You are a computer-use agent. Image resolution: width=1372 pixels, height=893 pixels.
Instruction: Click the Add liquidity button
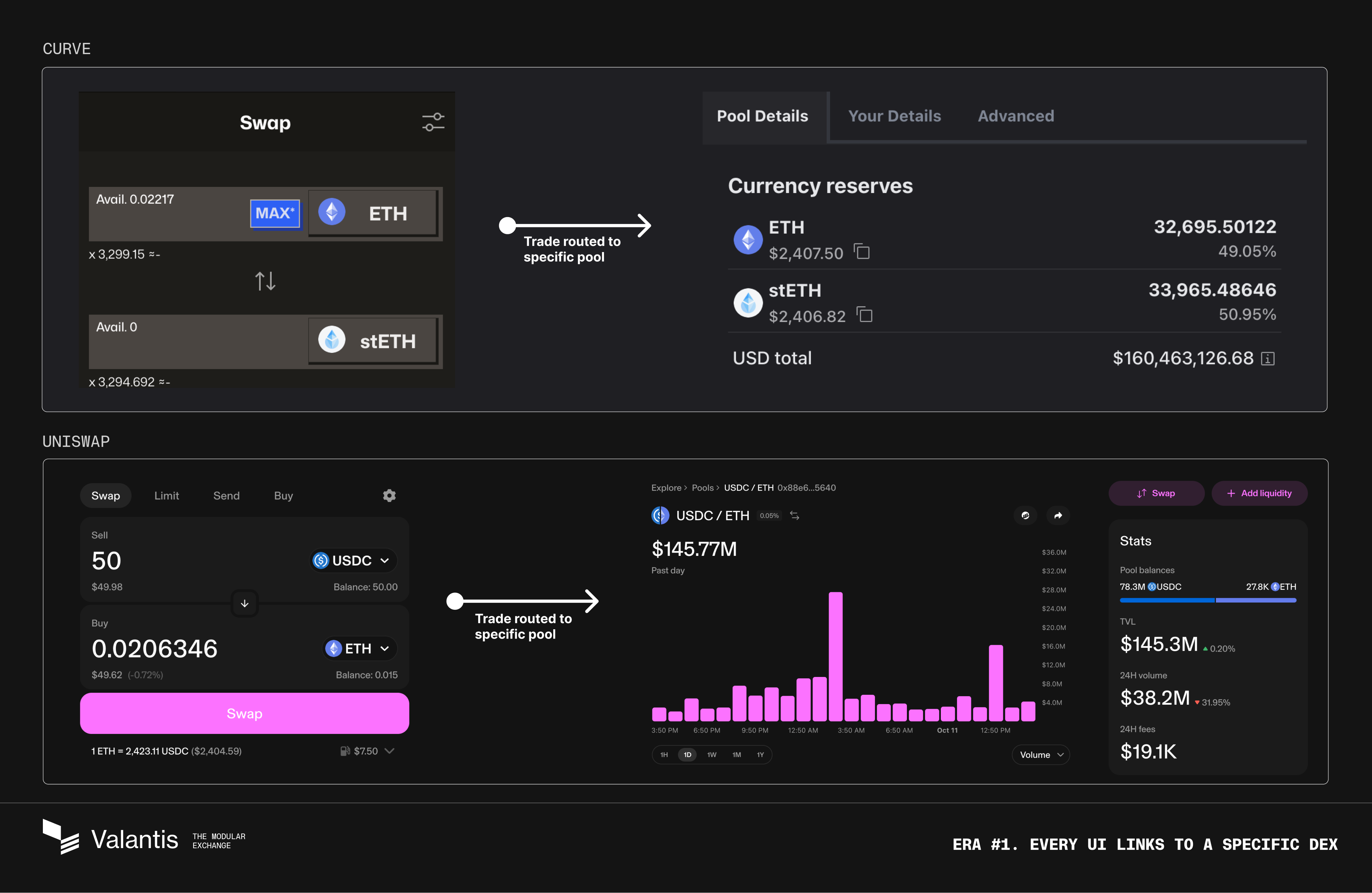[x=1259, y=493]
